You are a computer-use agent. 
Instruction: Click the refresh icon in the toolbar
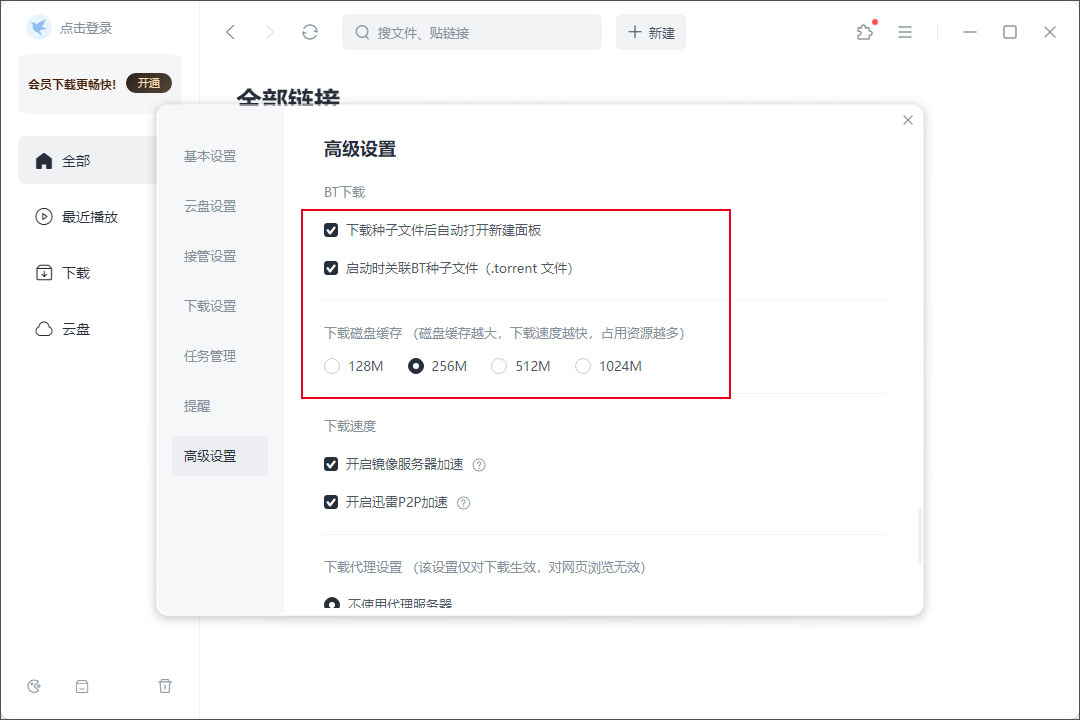click(x=310, y=31)
